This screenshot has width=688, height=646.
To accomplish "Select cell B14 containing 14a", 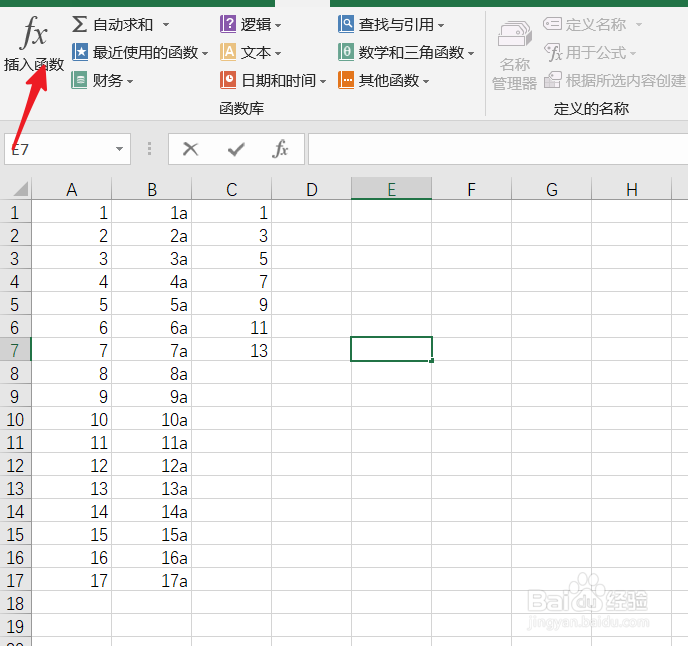I will coord(152,511).
